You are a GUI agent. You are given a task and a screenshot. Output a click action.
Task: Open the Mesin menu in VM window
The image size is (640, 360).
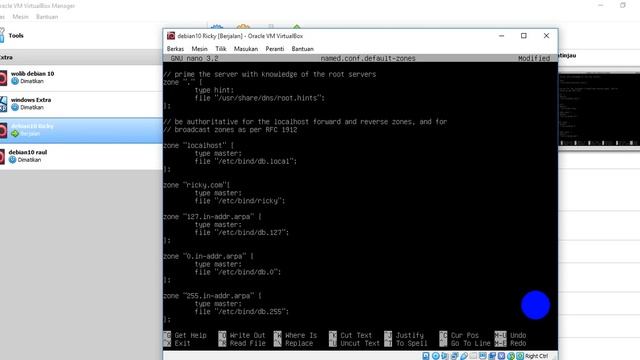tap(200, 49)
